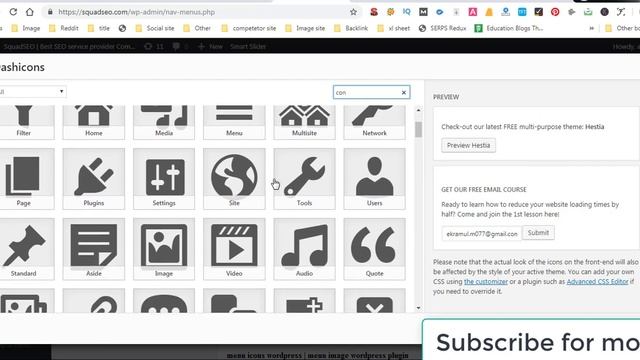Pick the Quote dashicon
The width and height of the screenshot is (640, 360).
click(374, 249)
